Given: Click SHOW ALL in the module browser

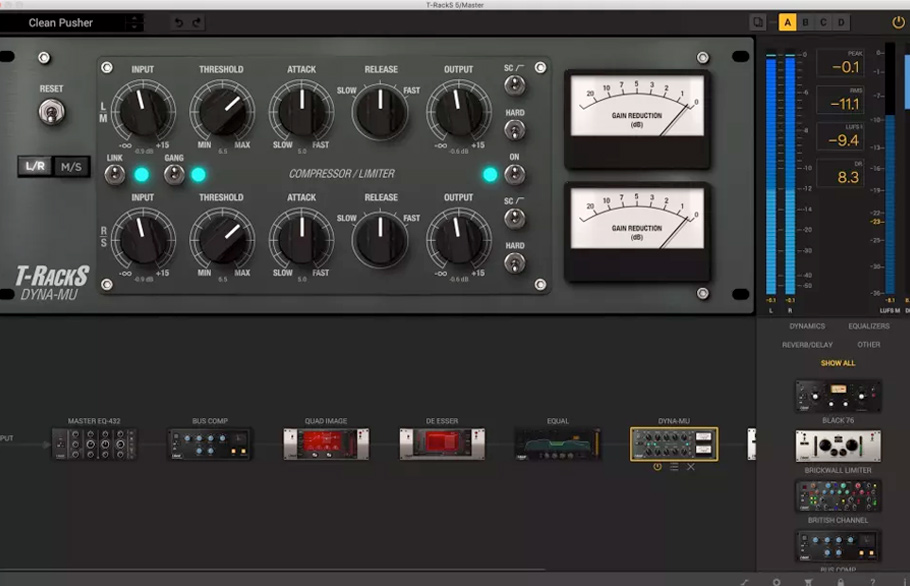Looking at the screenshot, I should (x=837, y=363).
